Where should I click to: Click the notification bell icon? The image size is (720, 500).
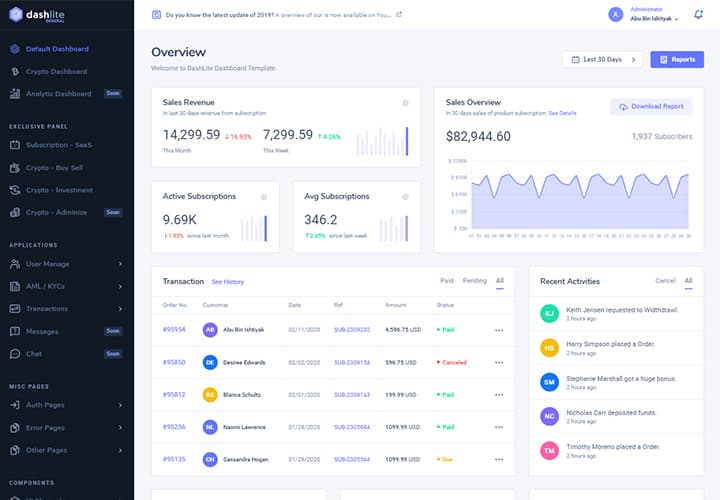[x=698, y=14]
